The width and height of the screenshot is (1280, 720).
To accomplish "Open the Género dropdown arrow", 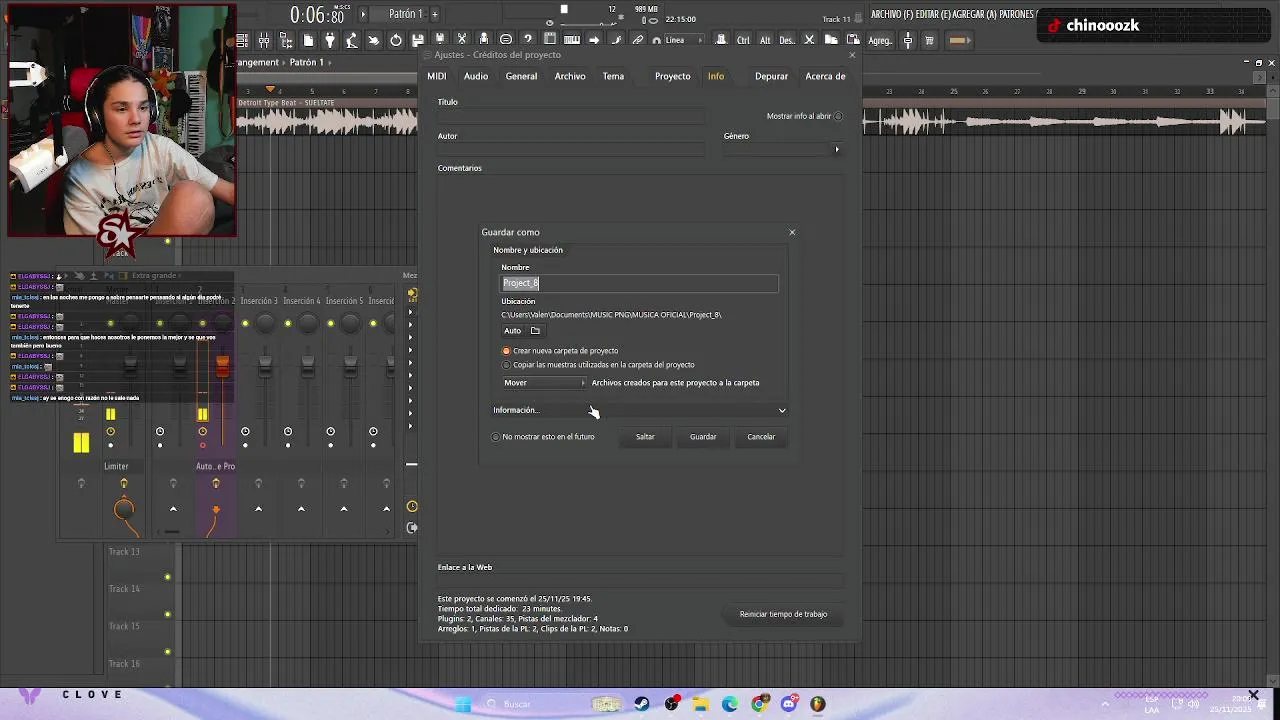I will pos(837,150).
